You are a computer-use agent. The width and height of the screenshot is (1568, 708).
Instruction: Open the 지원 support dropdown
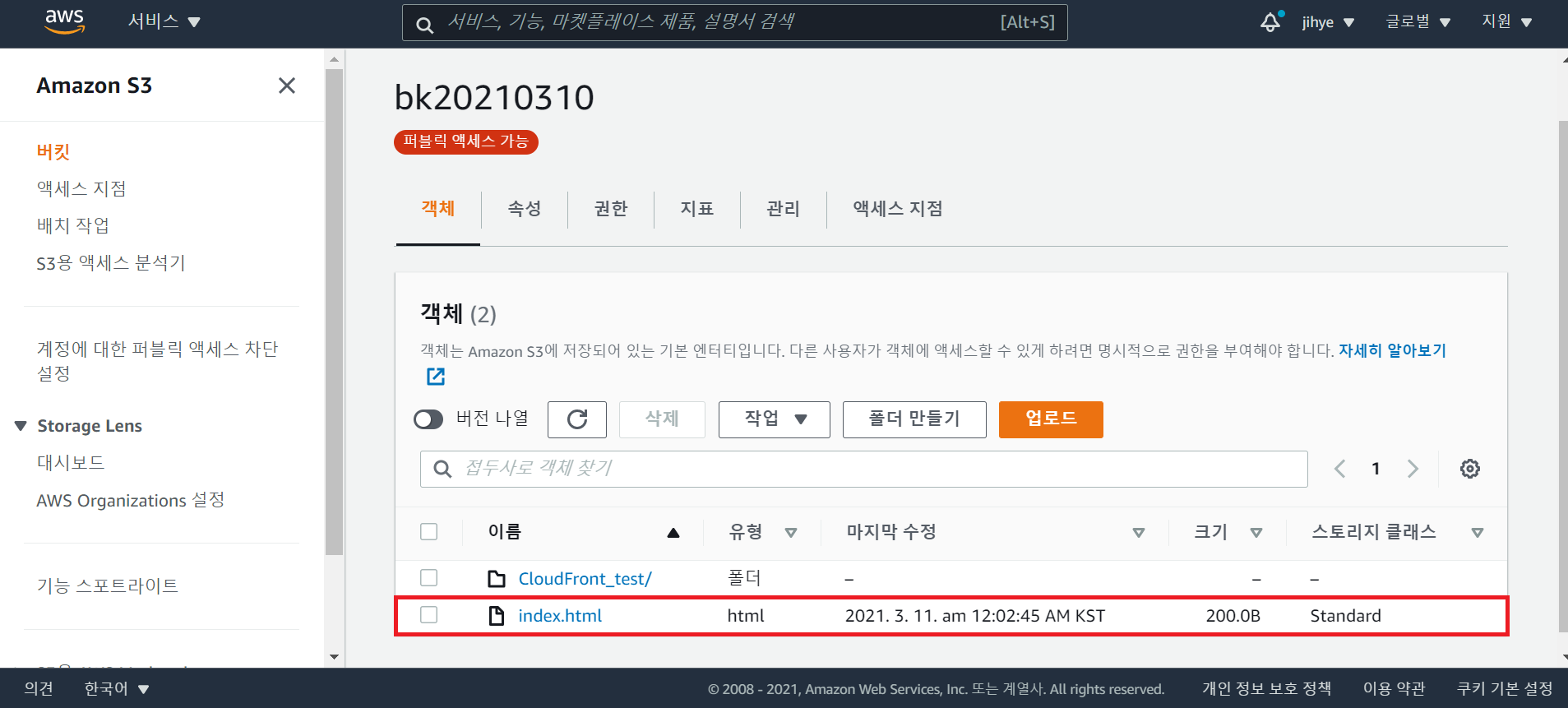(x=1507, y=21)
